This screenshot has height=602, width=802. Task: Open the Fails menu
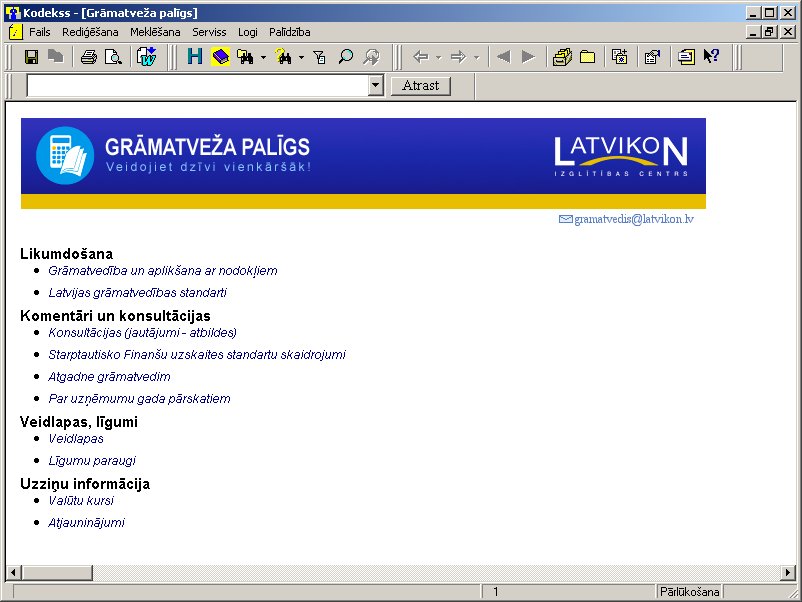[x=39, y=32]
